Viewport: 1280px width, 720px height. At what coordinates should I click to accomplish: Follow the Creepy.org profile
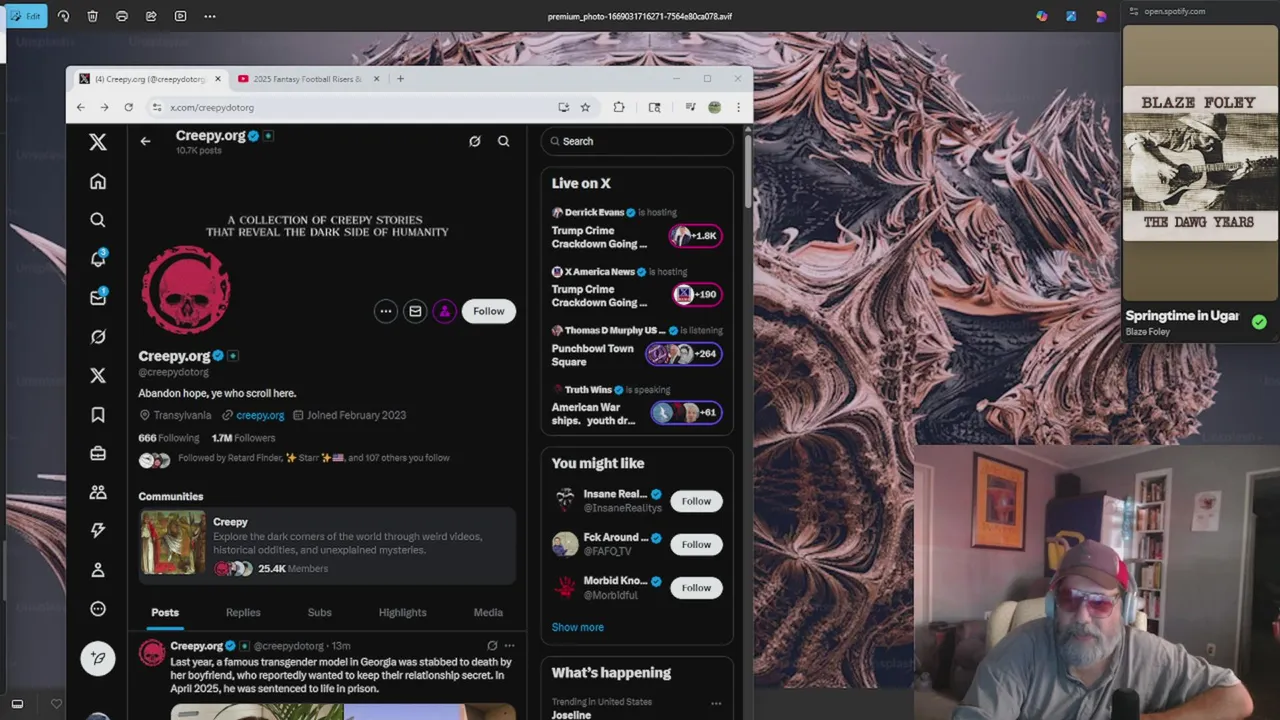click(489, 311)
